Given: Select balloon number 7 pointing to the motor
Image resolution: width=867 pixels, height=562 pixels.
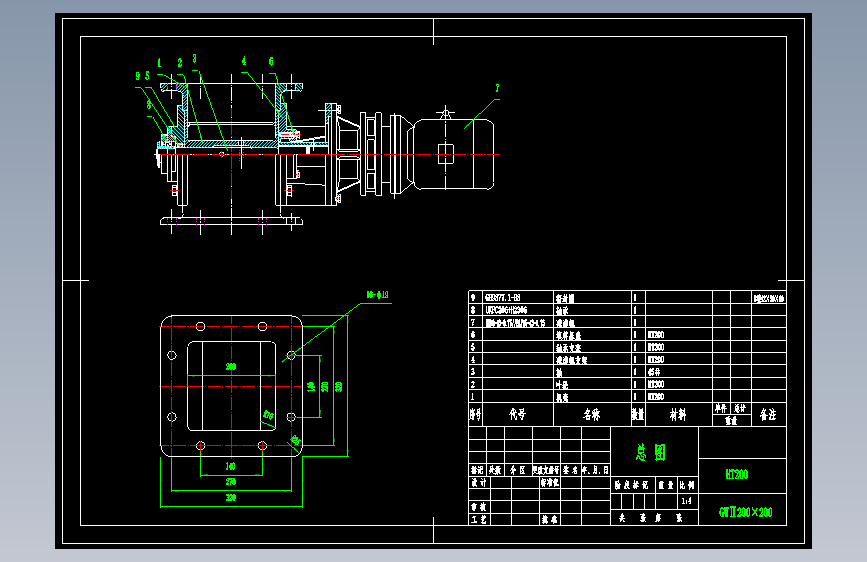Looking at the screenshot, I should tap(497, 88).
